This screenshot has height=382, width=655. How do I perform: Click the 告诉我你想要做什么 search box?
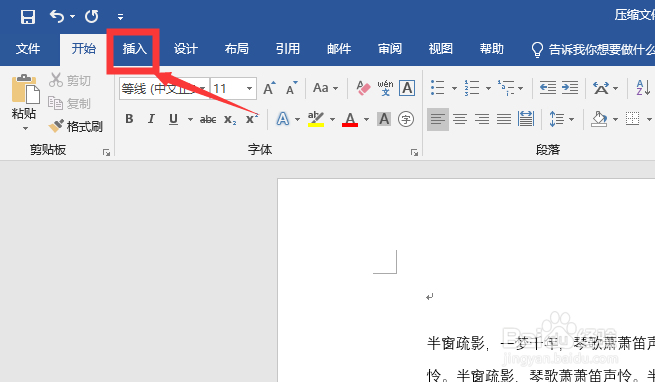(x=592, y=50)
